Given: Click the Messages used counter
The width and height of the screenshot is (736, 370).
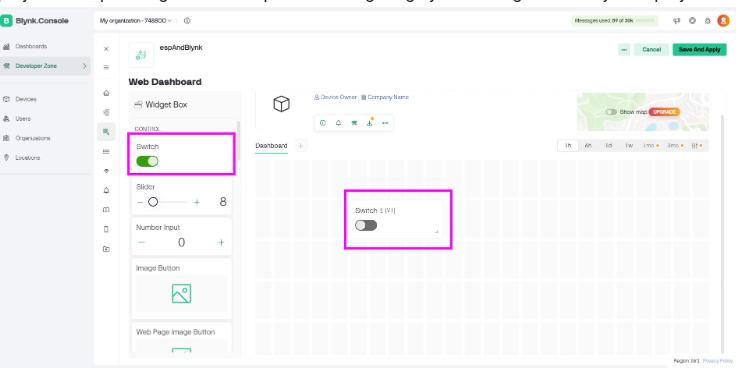Looking at the screenshot, I should point(614,21).
